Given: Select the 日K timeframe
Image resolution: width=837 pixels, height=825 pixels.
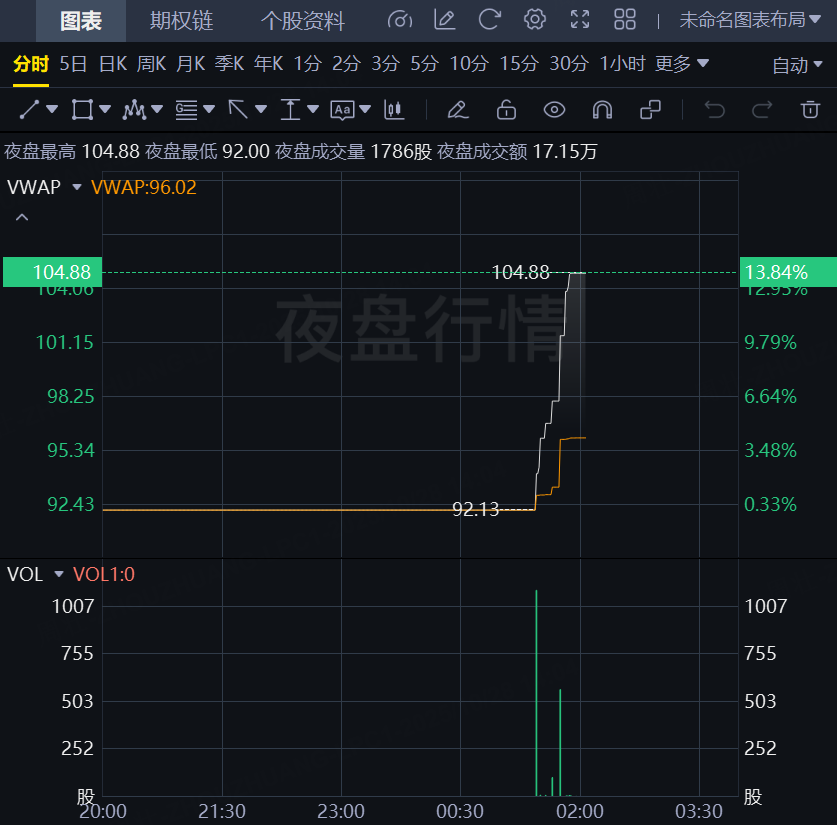Looking at the screenshot, I should pyautogui.click(x=113, y=64).
